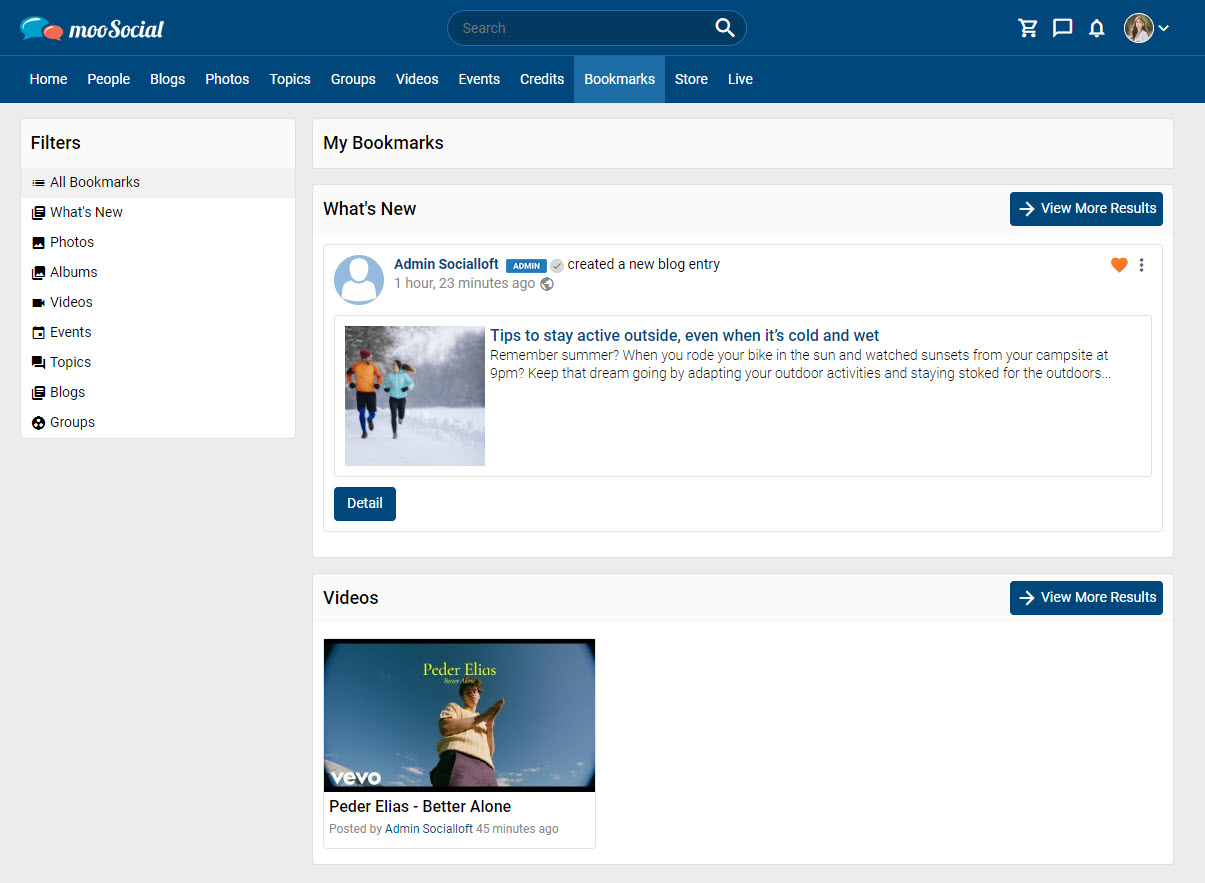Filter bookmarks by Blogs in sidebar
The width and height of the screenshot is (1205, 883).
click(158, 392)
